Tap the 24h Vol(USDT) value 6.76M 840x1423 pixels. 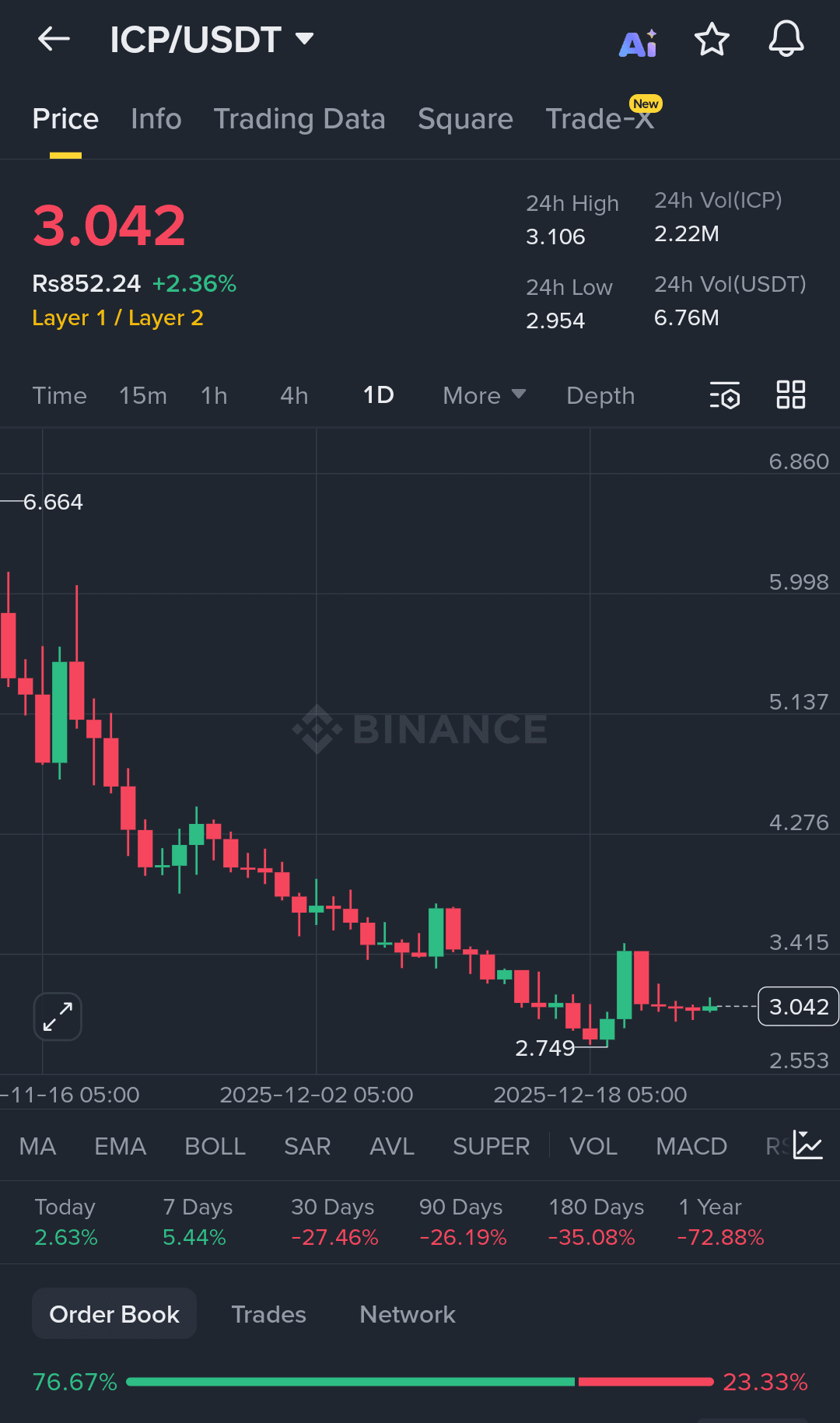[x=687, y=317]
